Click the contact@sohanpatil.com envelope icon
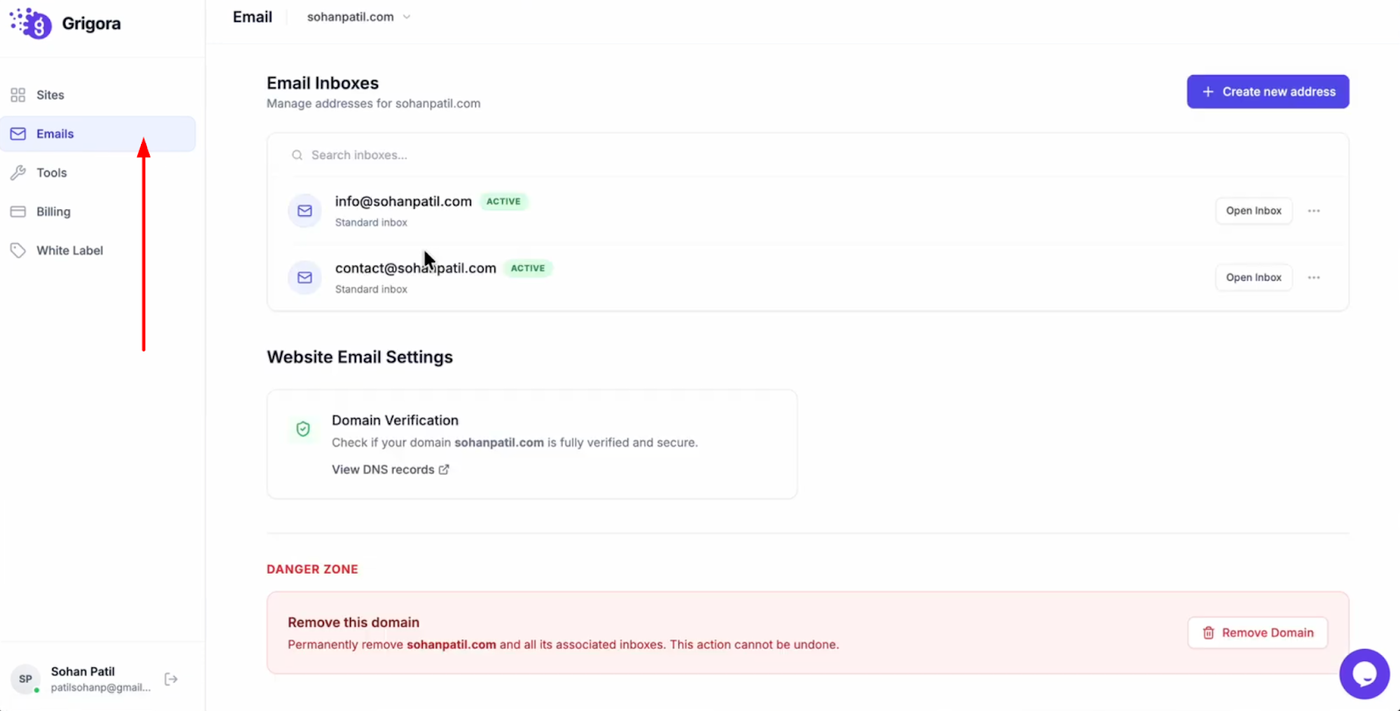Image resolution: width=1400 pixels, height=711 pixels. pyautogui.click(x=305, y=278)
